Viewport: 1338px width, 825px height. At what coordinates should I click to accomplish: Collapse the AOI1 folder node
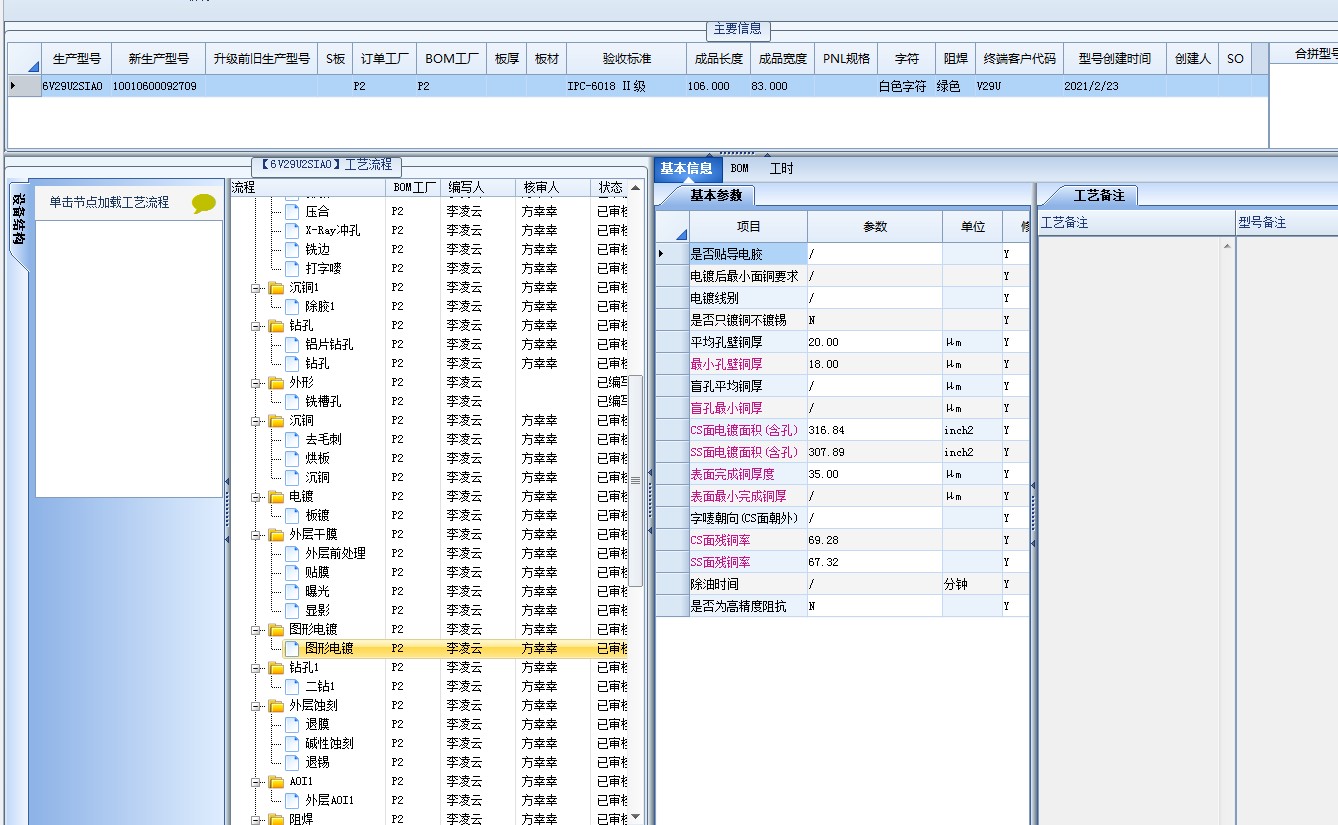pyautogui.click(x=256, y=782)
